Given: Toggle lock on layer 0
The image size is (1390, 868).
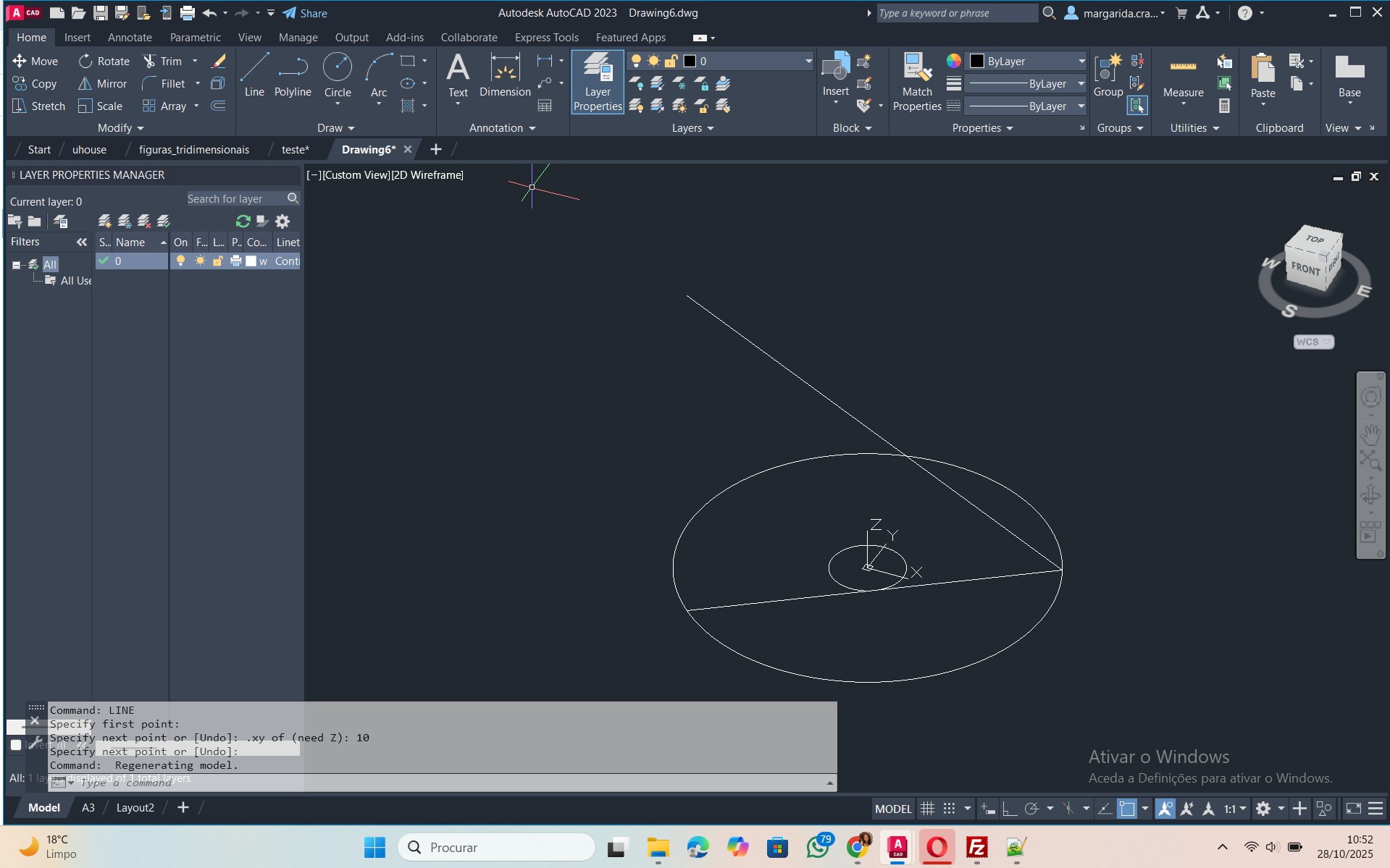Looking at the screenshot, I should pyautogui.click(x=217, y=261).
